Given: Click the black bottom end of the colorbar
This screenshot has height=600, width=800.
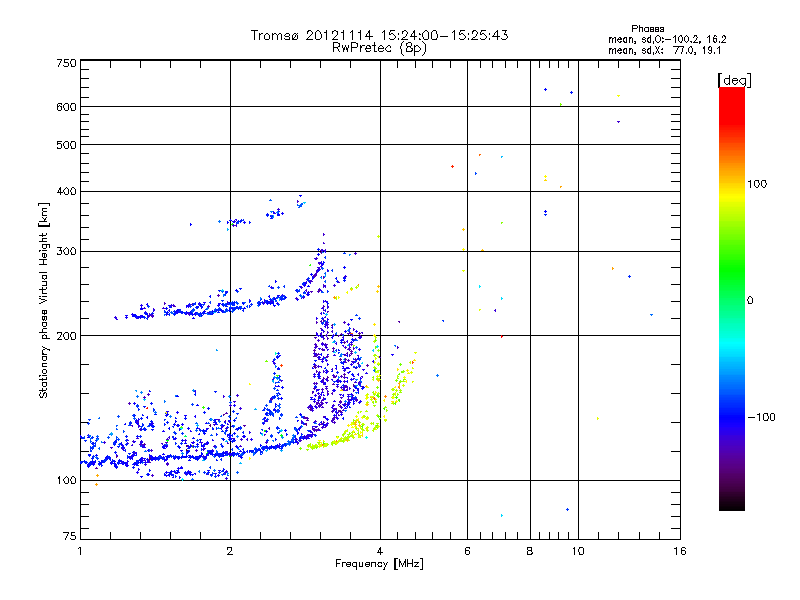Looking at the screenshot, I should [732, 503].
